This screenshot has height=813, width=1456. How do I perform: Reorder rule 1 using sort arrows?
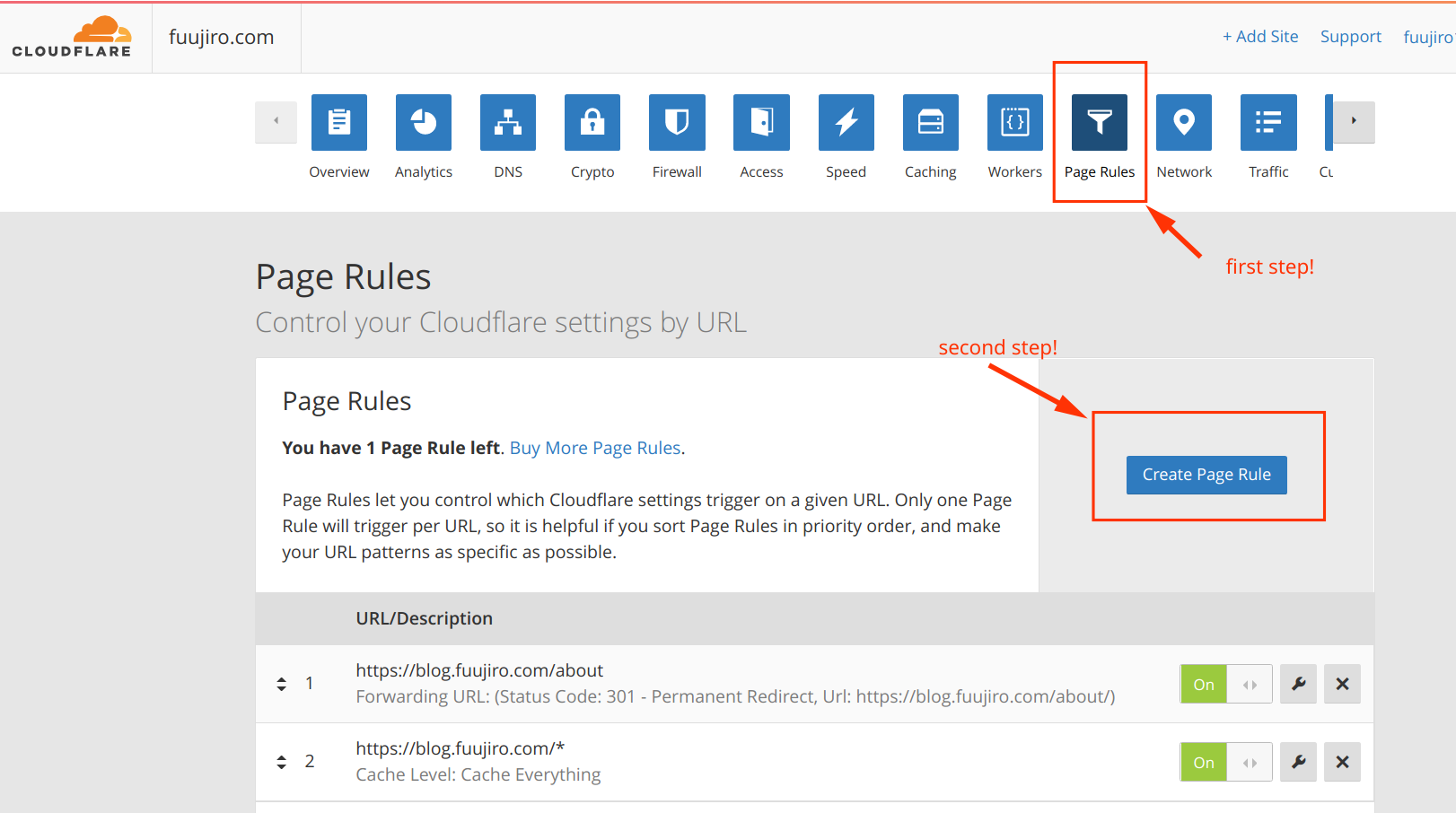(x=282, y=684)
